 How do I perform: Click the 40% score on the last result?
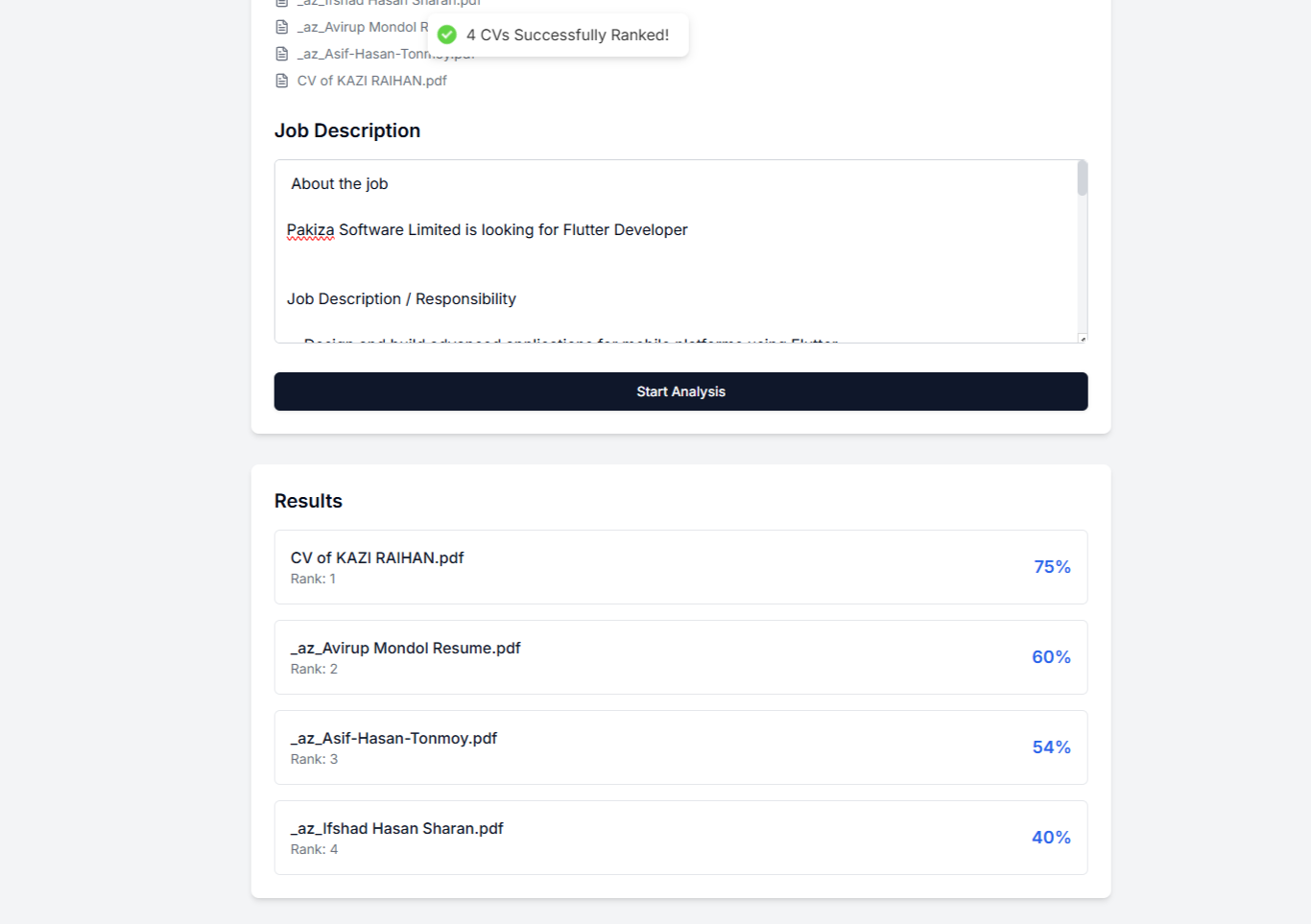pos(1052,837)
